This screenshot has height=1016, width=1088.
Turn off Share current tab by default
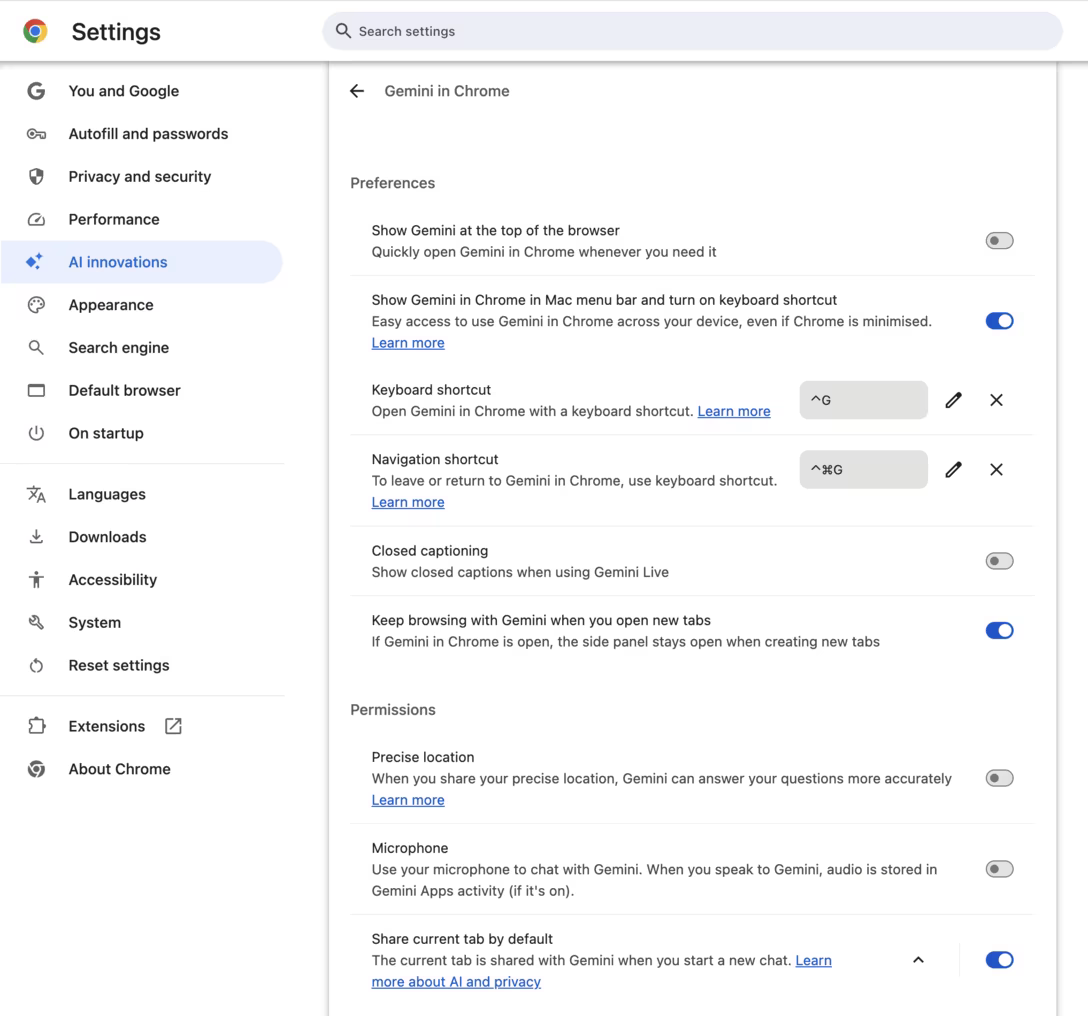click(999, 960)
